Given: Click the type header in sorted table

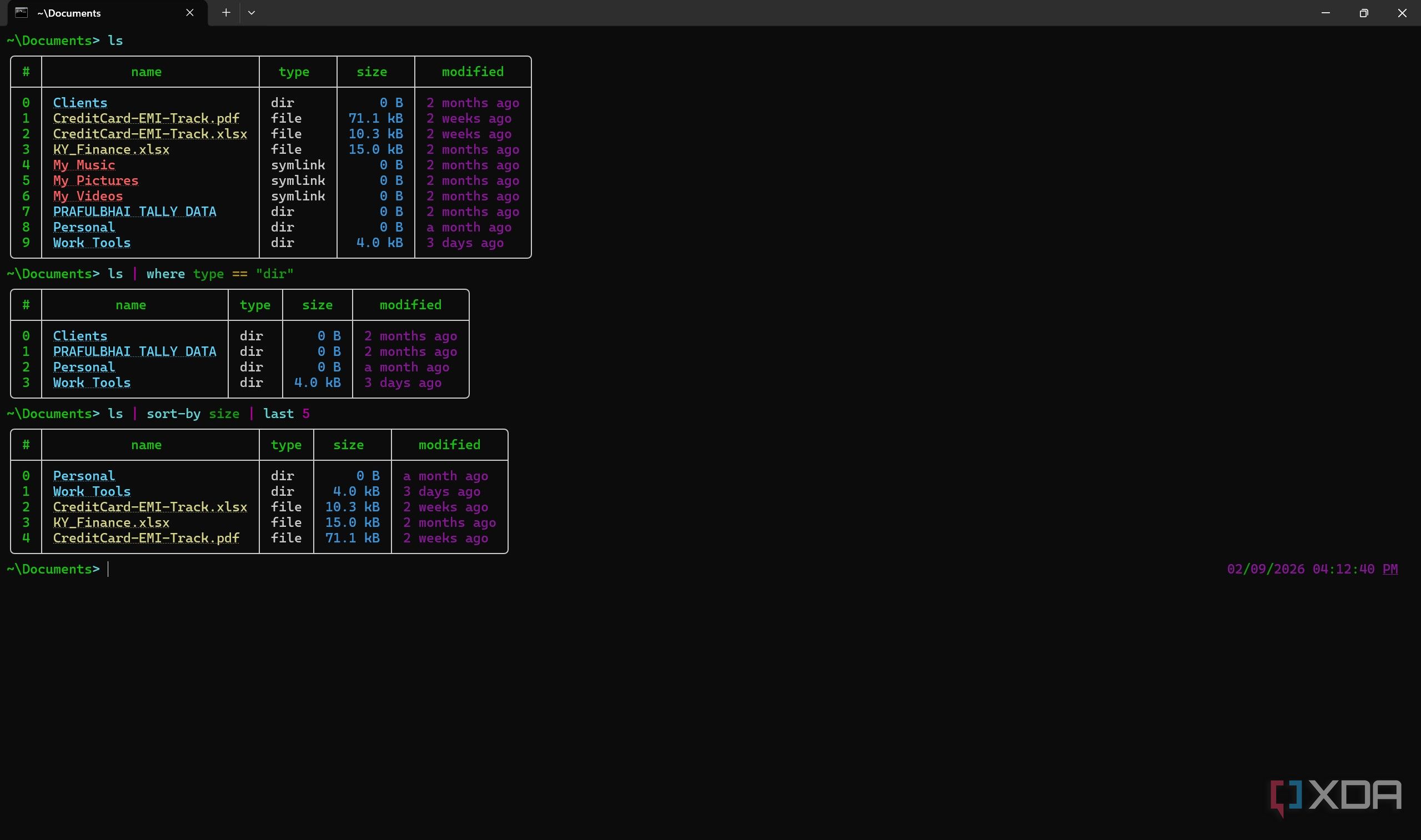Looking at the screenshot, I should click(286, 445).
